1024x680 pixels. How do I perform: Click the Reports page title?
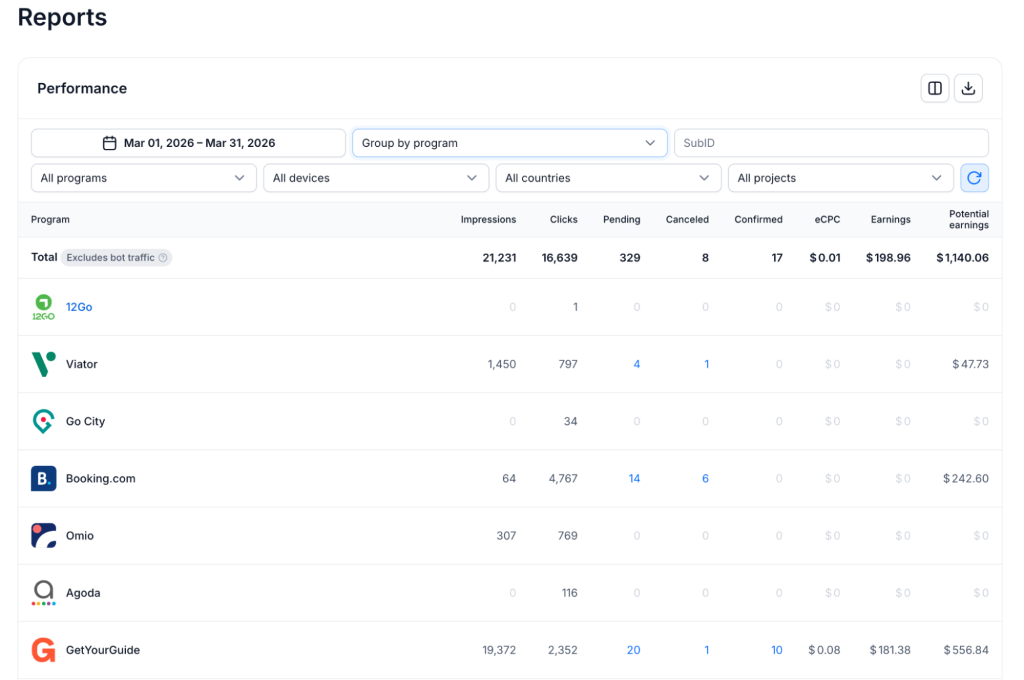click(62, 17)
